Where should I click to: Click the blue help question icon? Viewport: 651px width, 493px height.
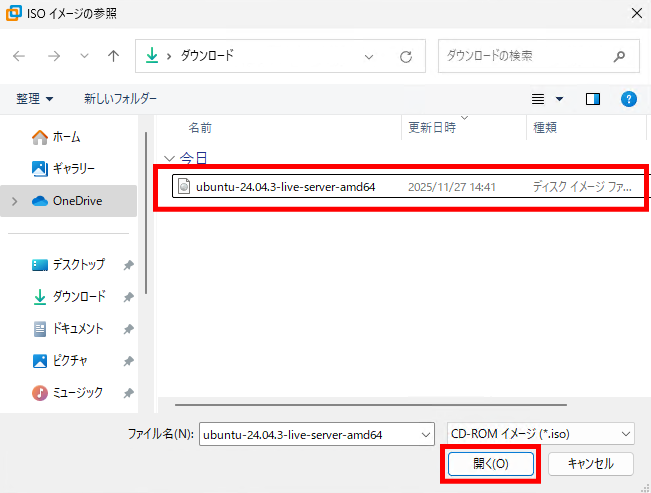[629, 99]
